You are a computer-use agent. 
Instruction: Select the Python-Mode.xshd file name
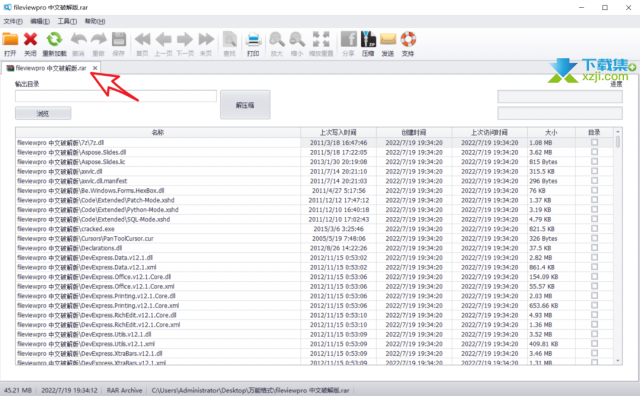click(98, 210)
